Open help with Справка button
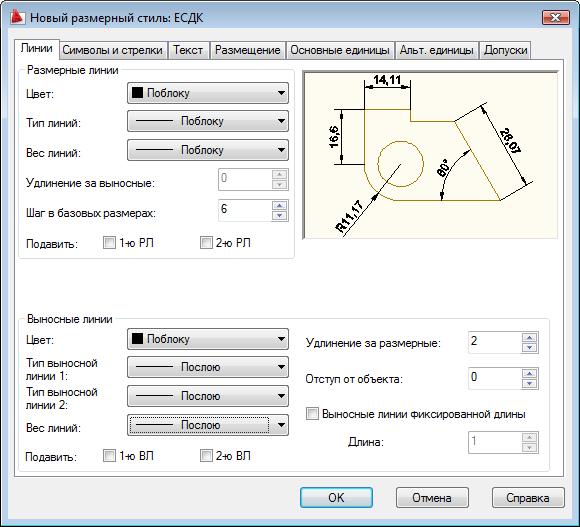This screenshot has width=580, height=527. tap(528, 497)
